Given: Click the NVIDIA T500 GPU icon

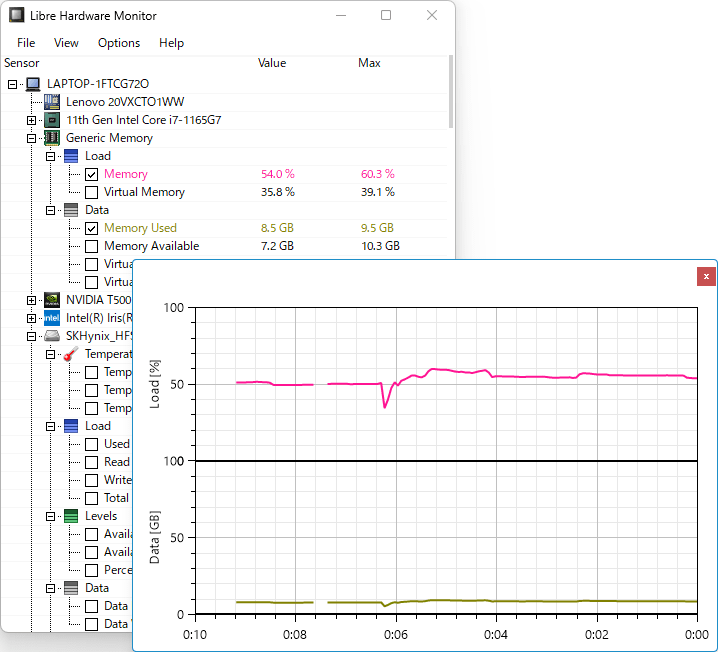Looking at the screenshot, I should point(52,300).
